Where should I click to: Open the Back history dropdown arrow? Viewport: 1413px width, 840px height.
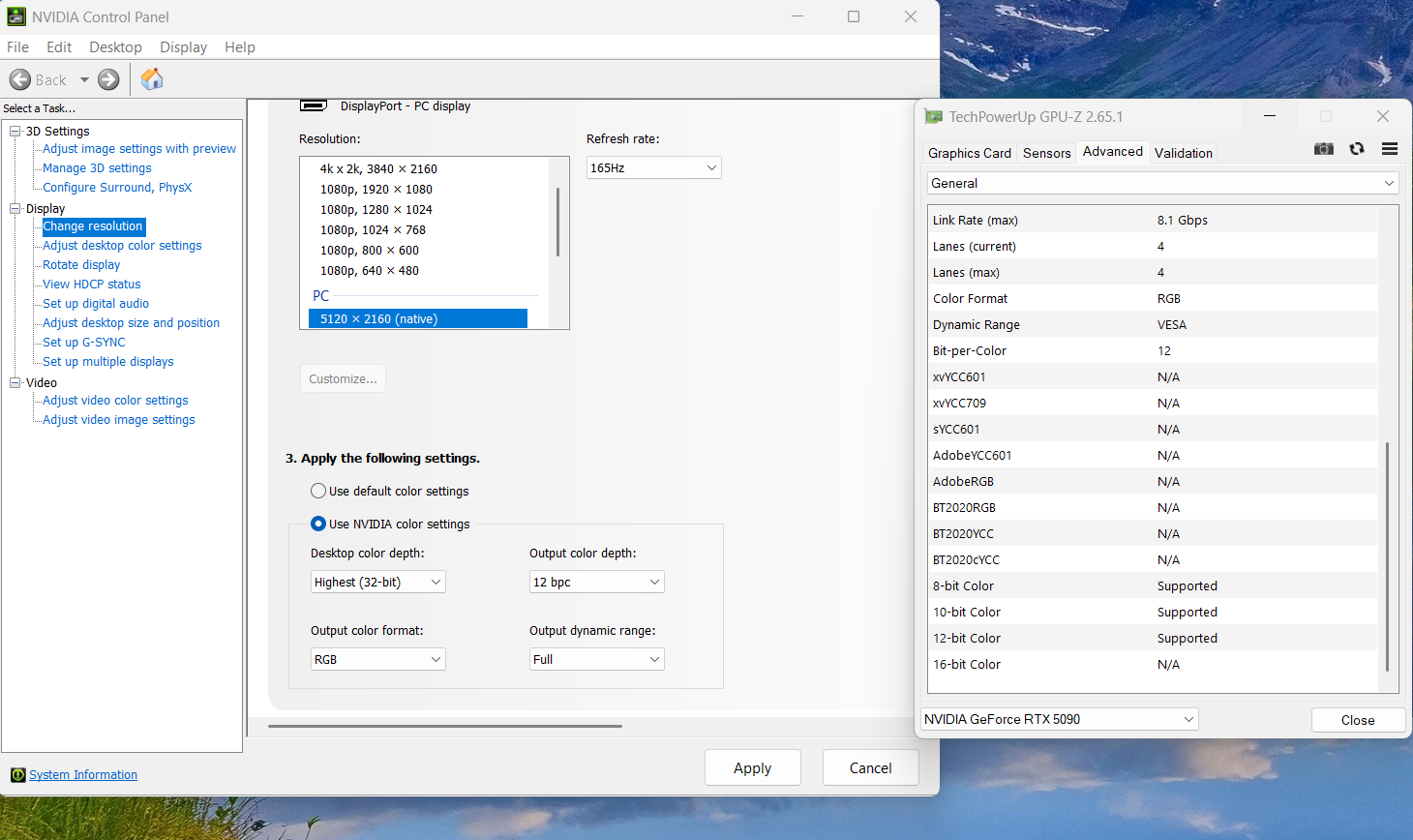(84, 79)
